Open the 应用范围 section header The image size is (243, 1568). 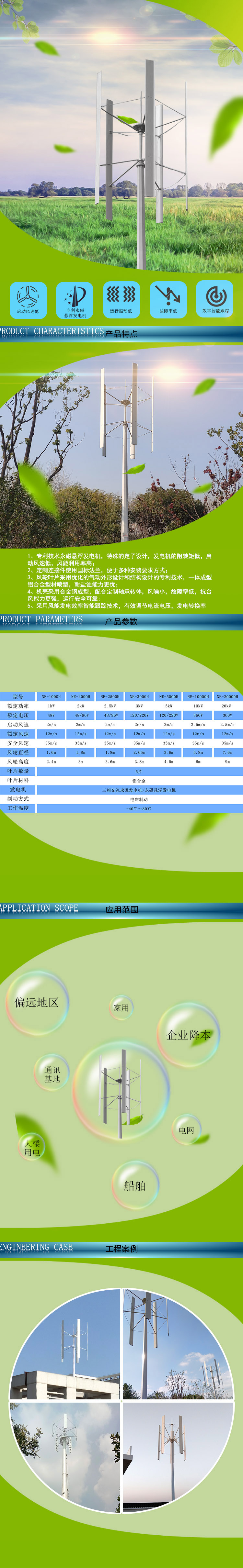pyautogui.click(x=121, y=909)
